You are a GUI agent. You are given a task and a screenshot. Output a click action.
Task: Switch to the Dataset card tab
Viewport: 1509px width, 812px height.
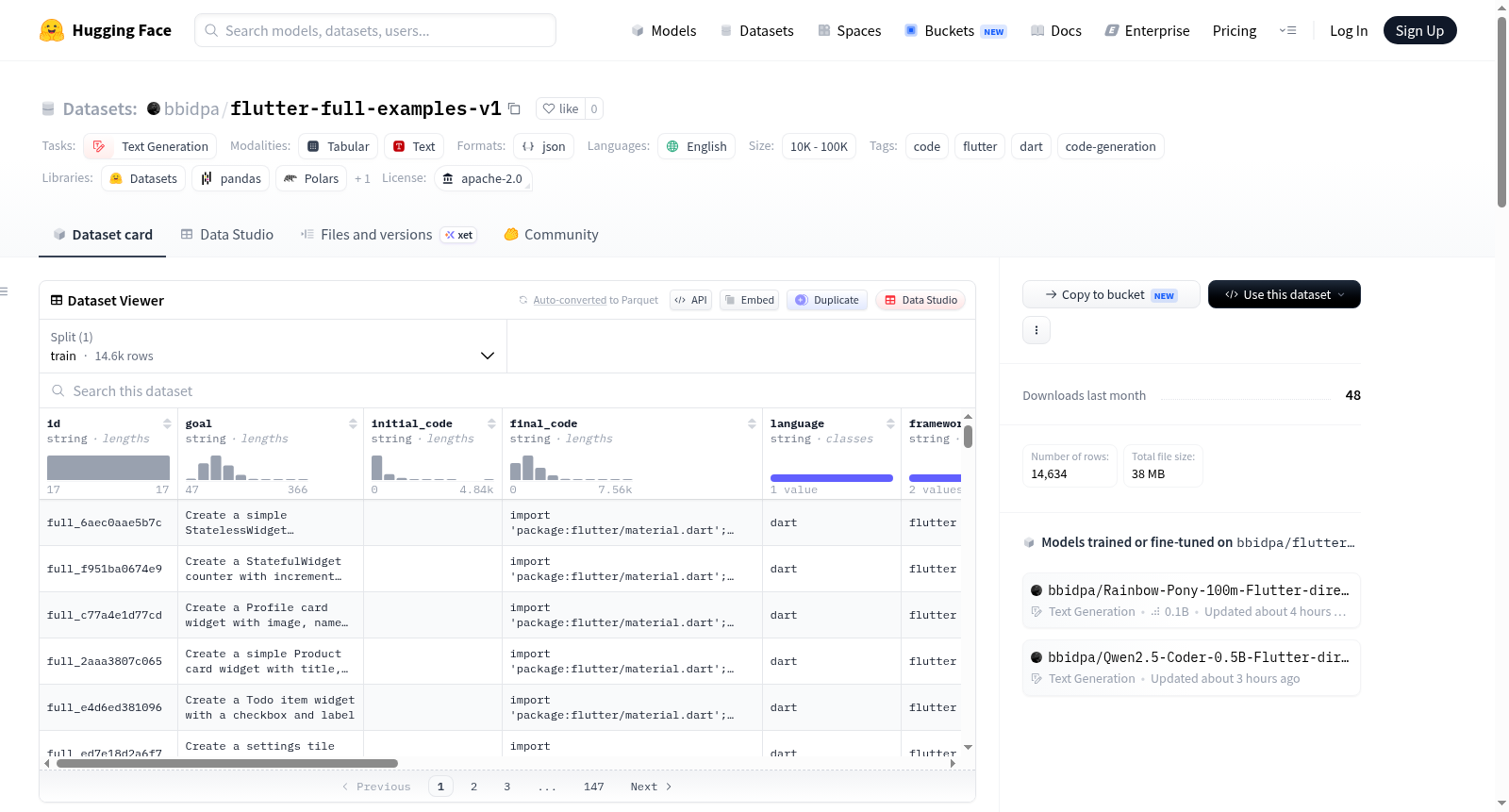[x=102, y=234]
